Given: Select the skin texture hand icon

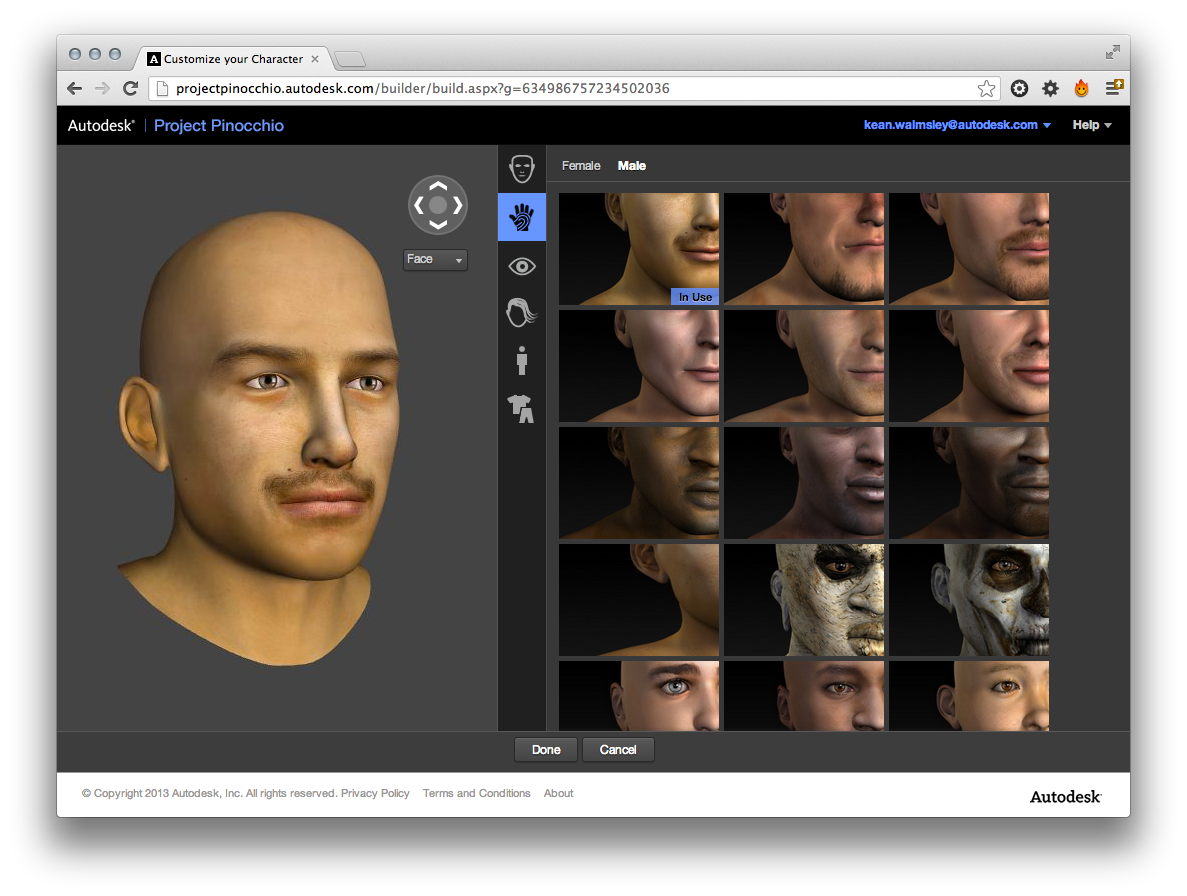Looking at the screenshot, I should click(521, 217).
